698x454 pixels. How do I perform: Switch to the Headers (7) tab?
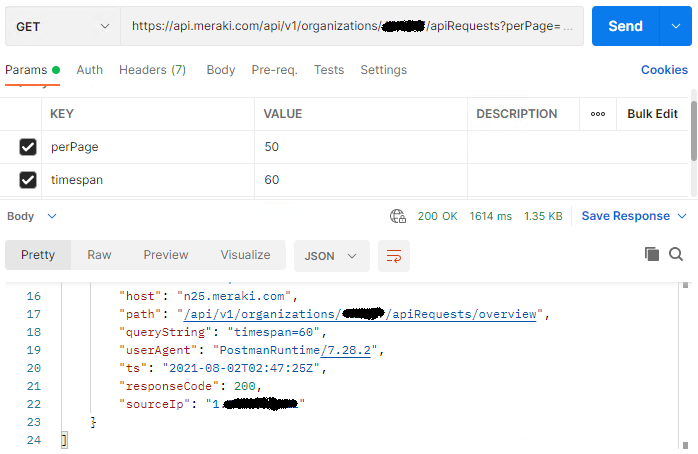coord(152,70)
